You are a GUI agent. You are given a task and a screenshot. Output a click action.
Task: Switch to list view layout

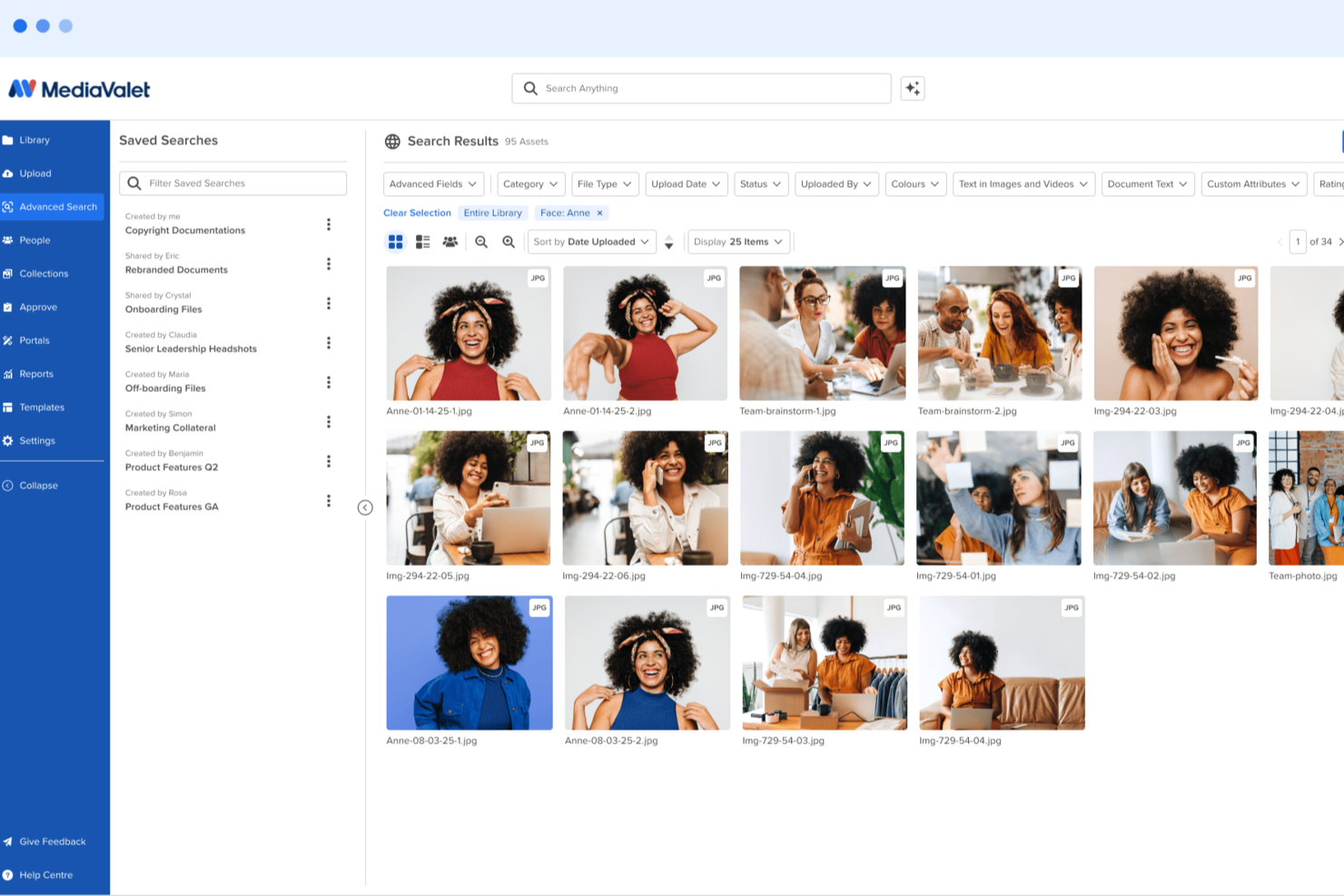tap(422, 241)
